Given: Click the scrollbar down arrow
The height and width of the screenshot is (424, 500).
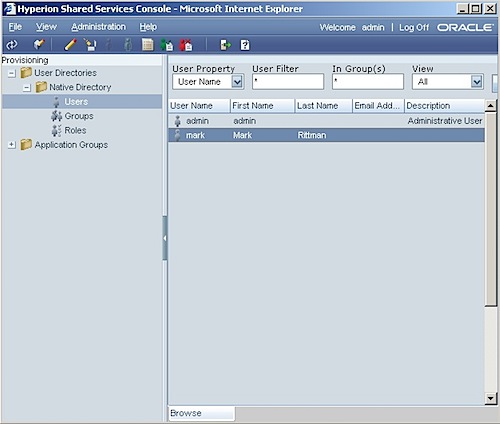Looking at the screenshot, I should (x=490, y=398).
